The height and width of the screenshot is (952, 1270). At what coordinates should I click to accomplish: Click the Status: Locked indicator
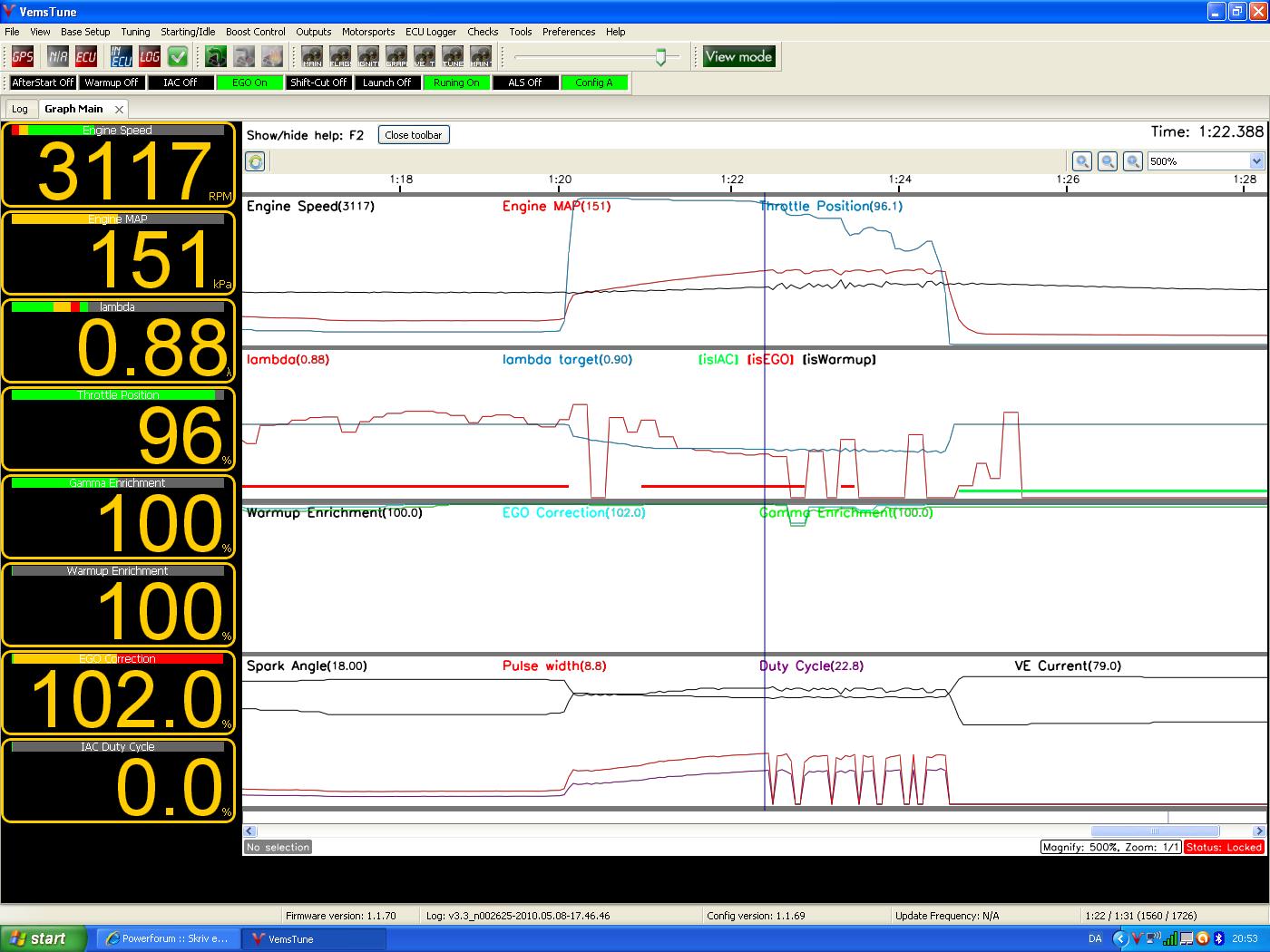click(x=1224, y=848)
